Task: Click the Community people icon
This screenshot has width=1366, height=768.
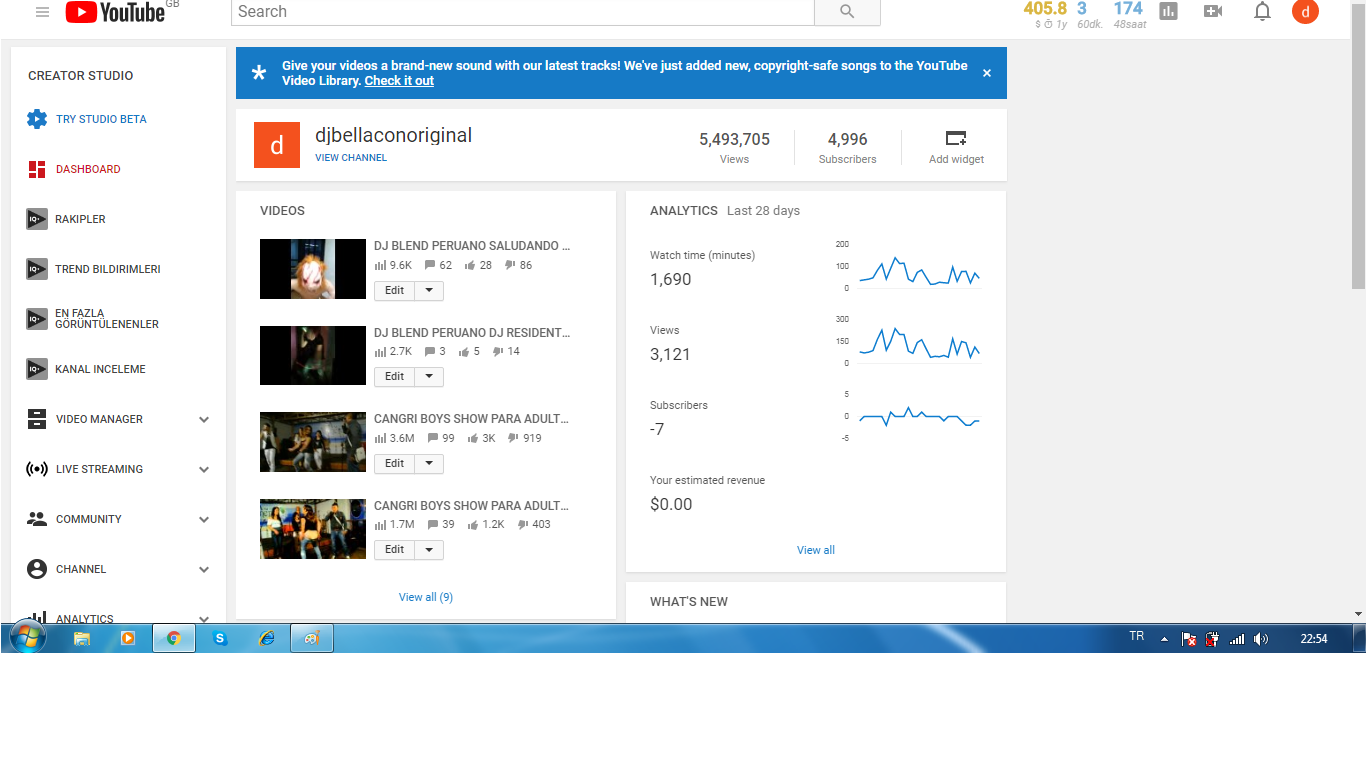Action: 37,519
